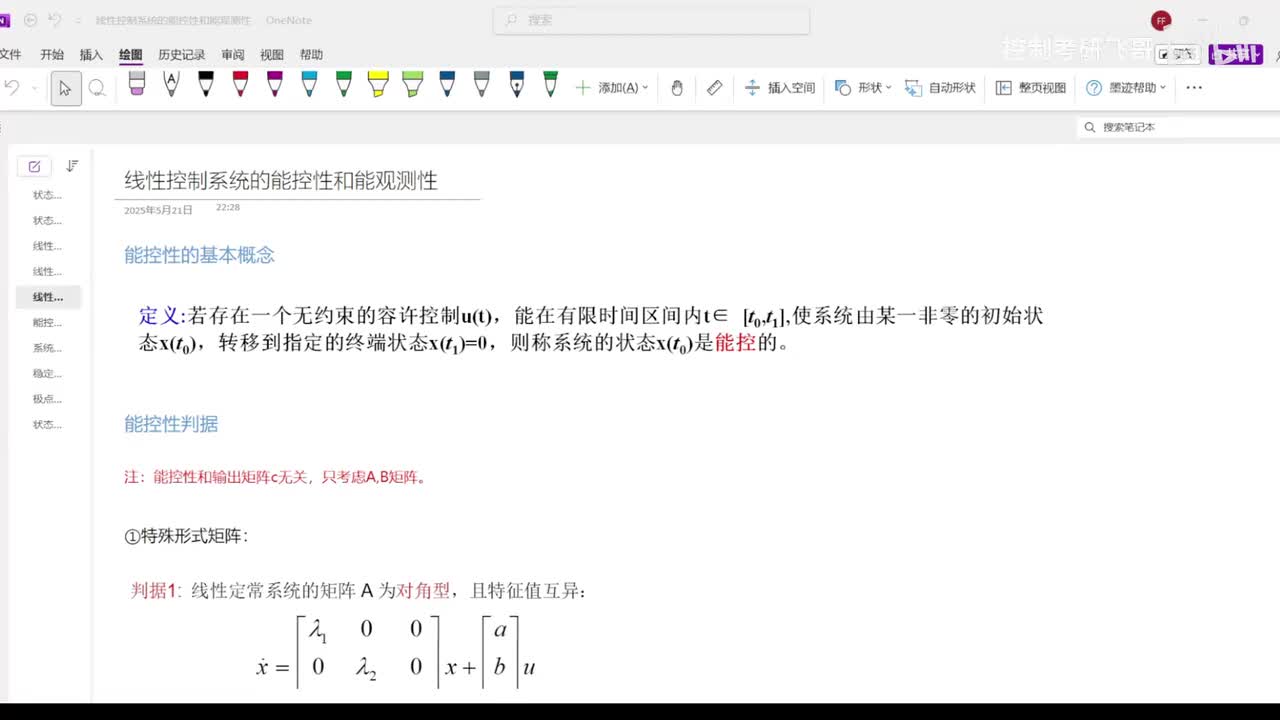Pick the eraser tool

tap(137, 85)
